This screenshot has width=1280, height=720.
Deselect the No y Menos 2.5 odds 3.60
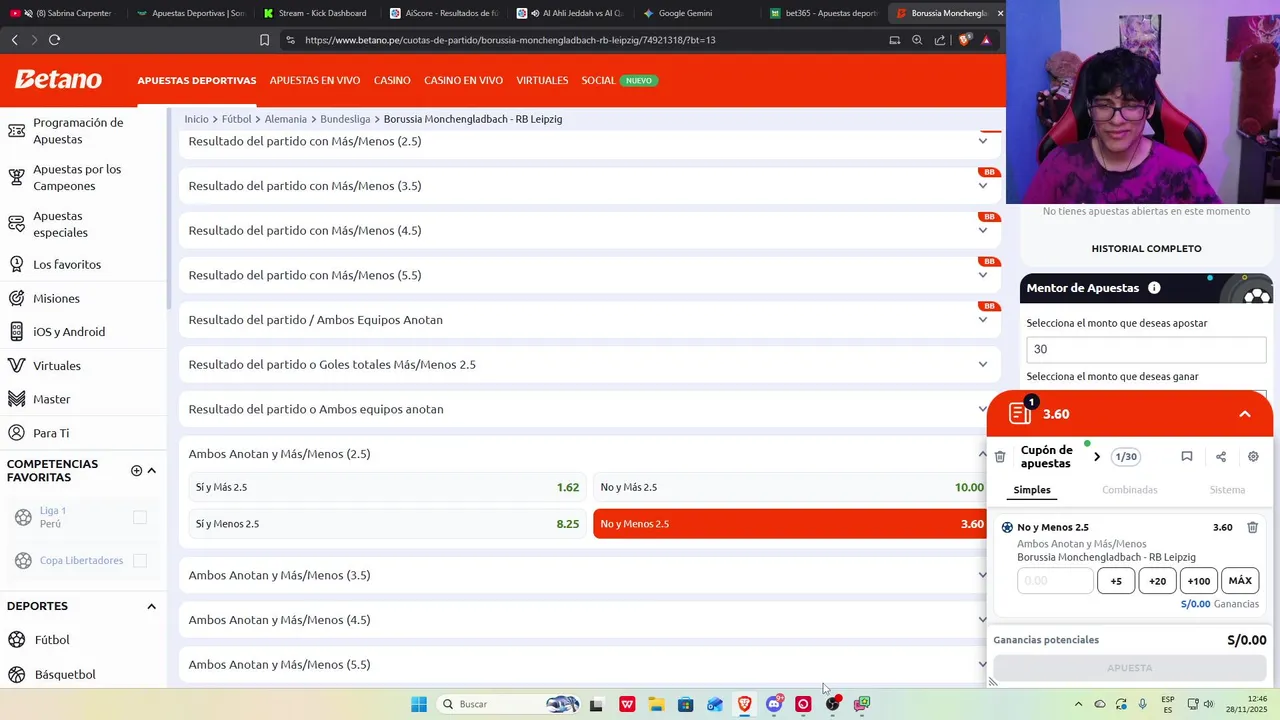pos(790,524)
